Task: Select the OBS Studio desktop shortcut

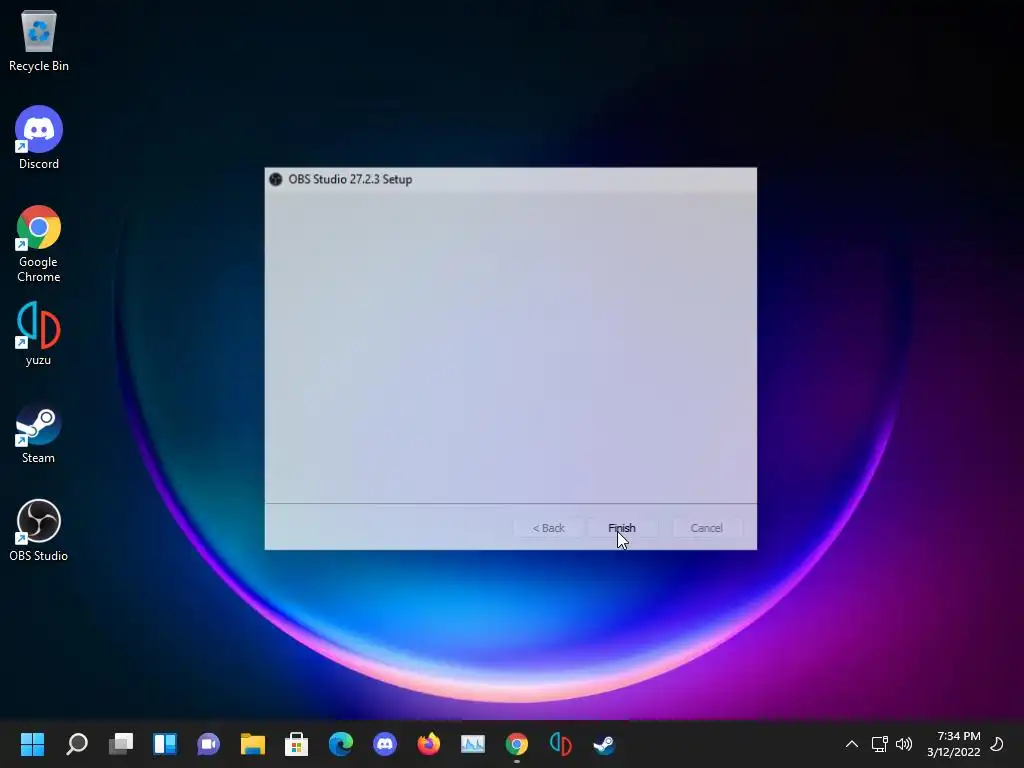Action: tap(39, 530)
